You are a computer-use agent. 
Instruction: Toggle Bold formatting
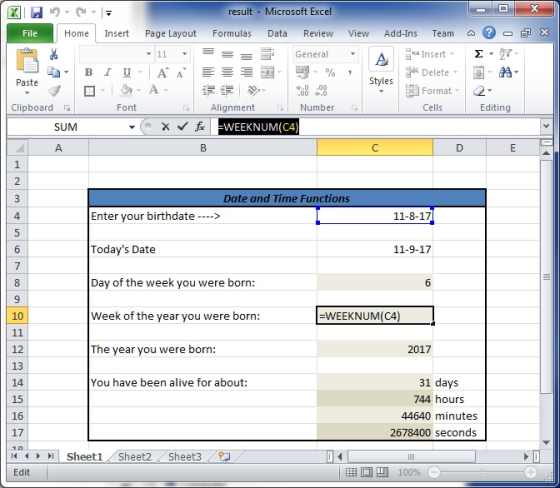[89, 73]
